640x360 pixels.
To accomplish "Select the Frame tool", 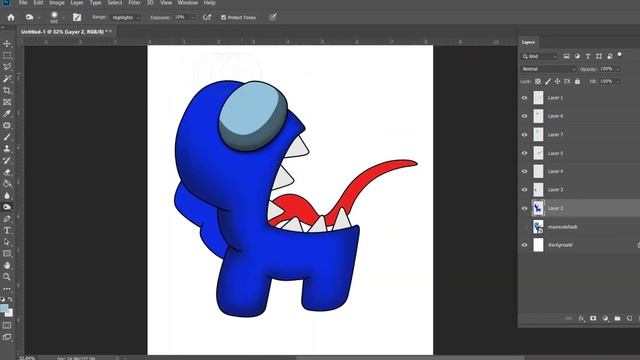I will (x=7, y=102).
